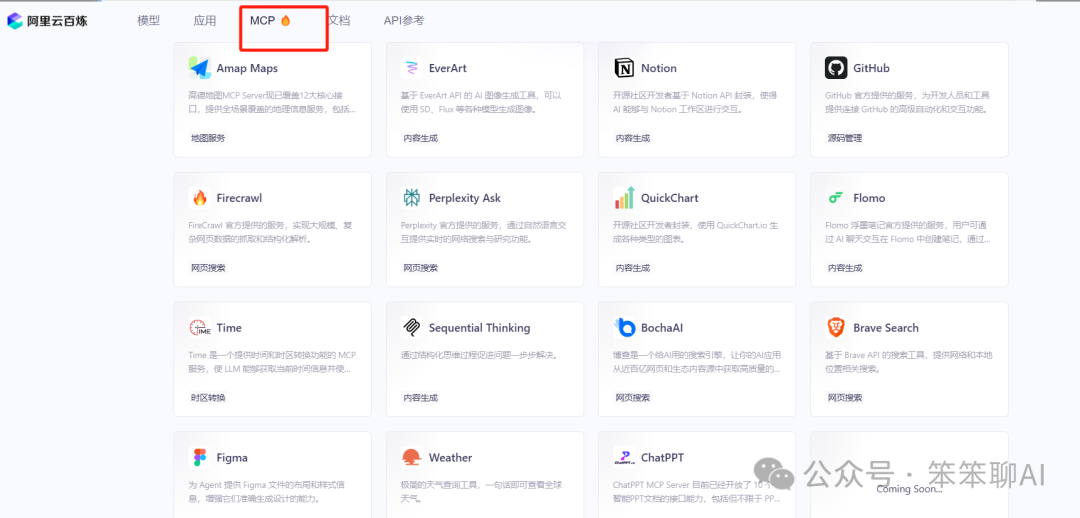Click the Figma logo icon
The width and height of the screenshot is (1080, 518).
pos(200,457)
